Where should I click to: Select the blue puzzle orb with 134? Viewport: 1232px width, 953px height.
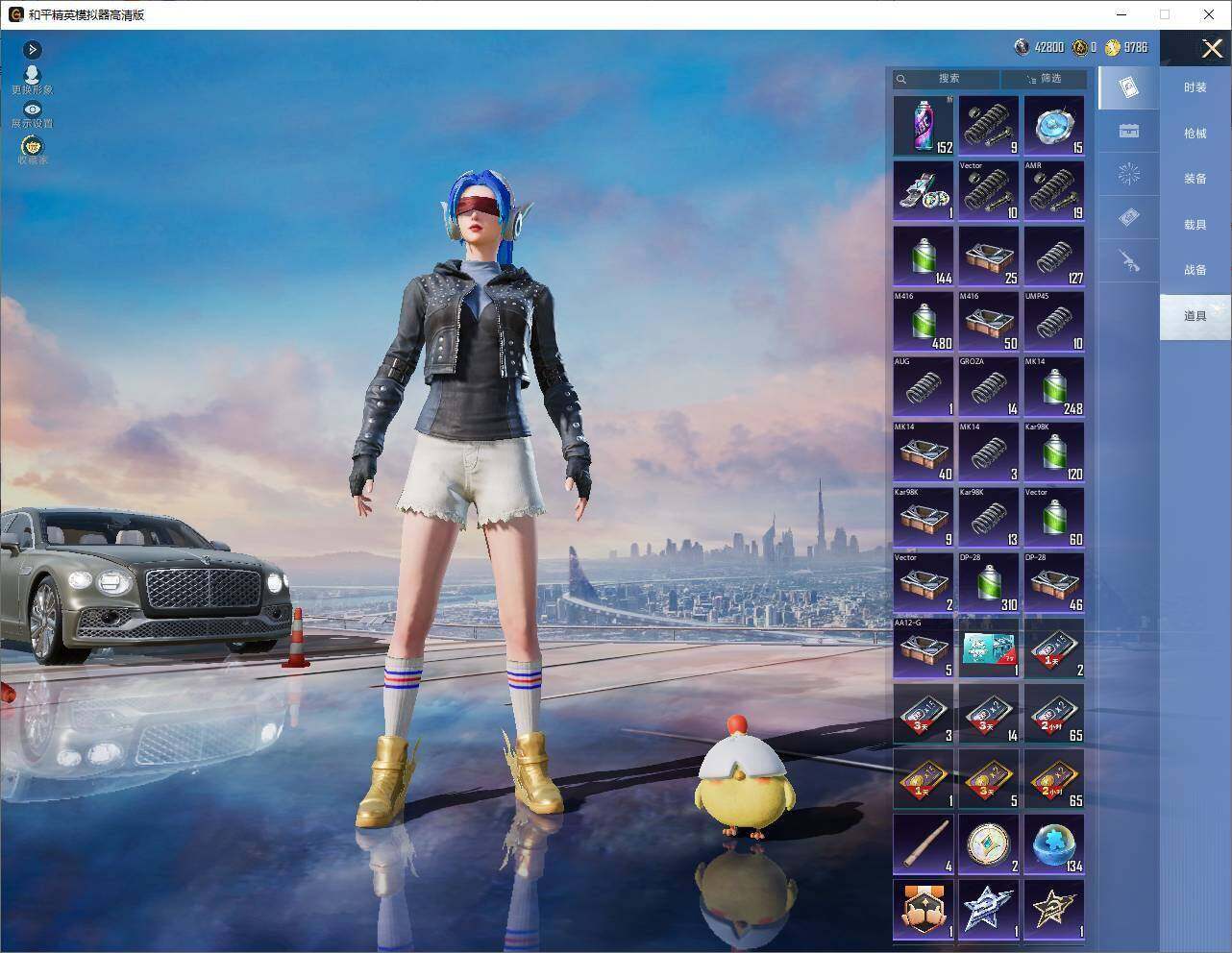click(x=1054, y=843)
